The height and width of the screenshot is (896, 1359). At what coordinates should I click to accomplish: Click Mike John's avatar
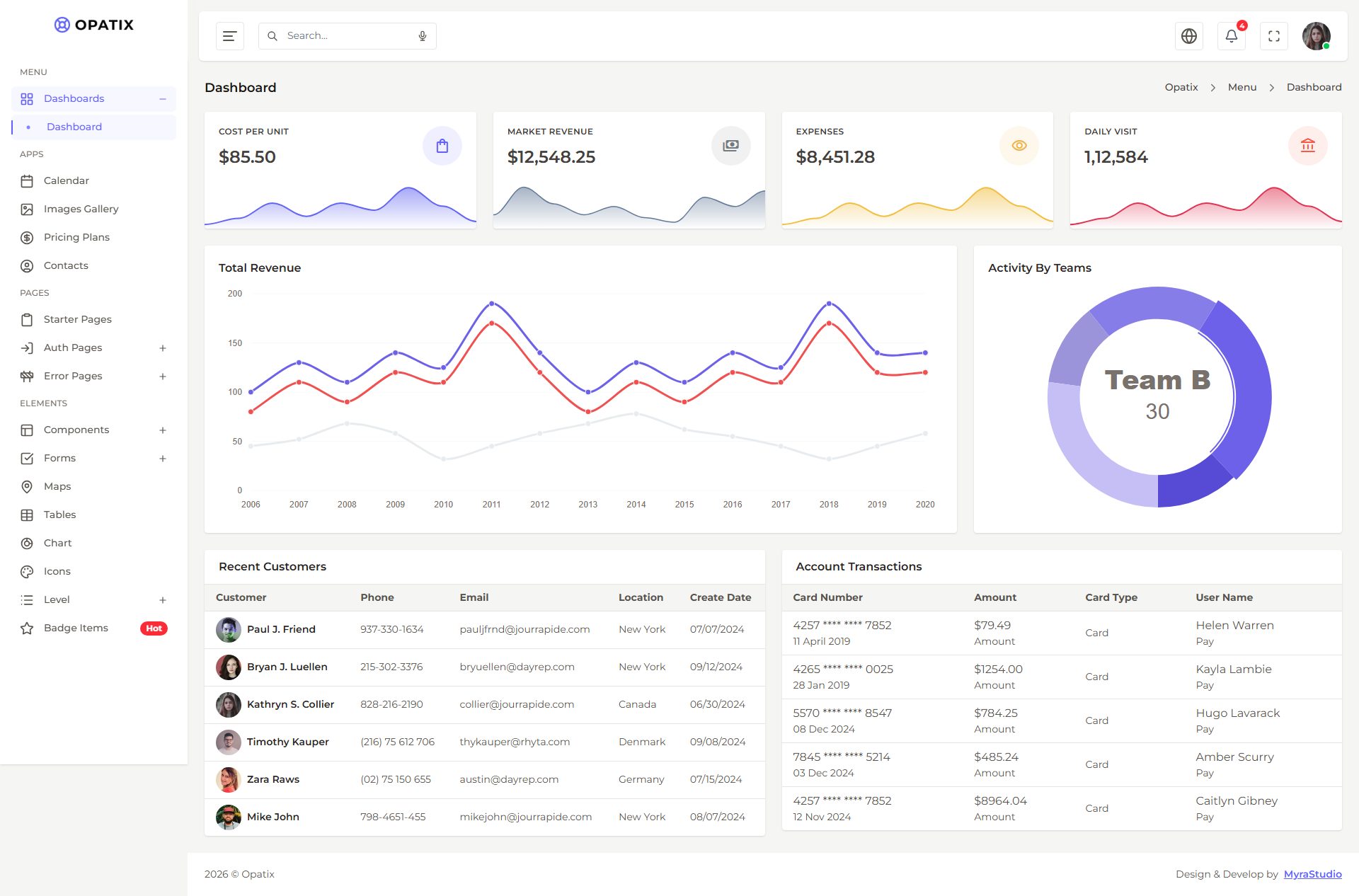coord(228,817)
